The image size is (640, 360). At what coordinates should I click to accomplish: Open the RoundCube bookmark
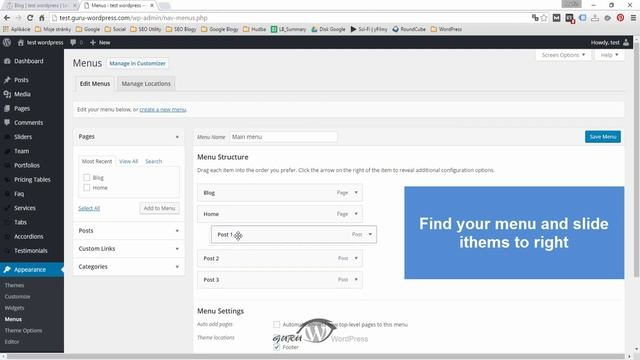pyautogui.click(x=409, y=29)
